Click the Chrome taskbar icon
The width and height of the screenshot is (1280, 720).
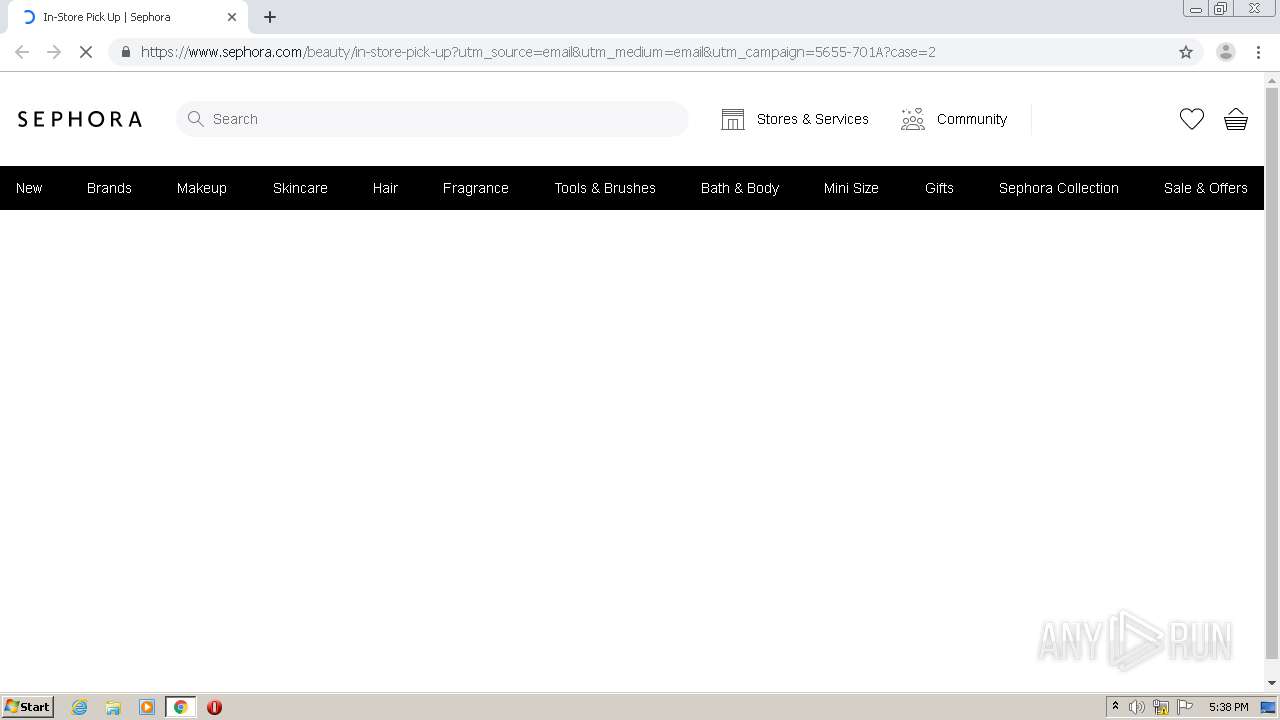(180, 707)
